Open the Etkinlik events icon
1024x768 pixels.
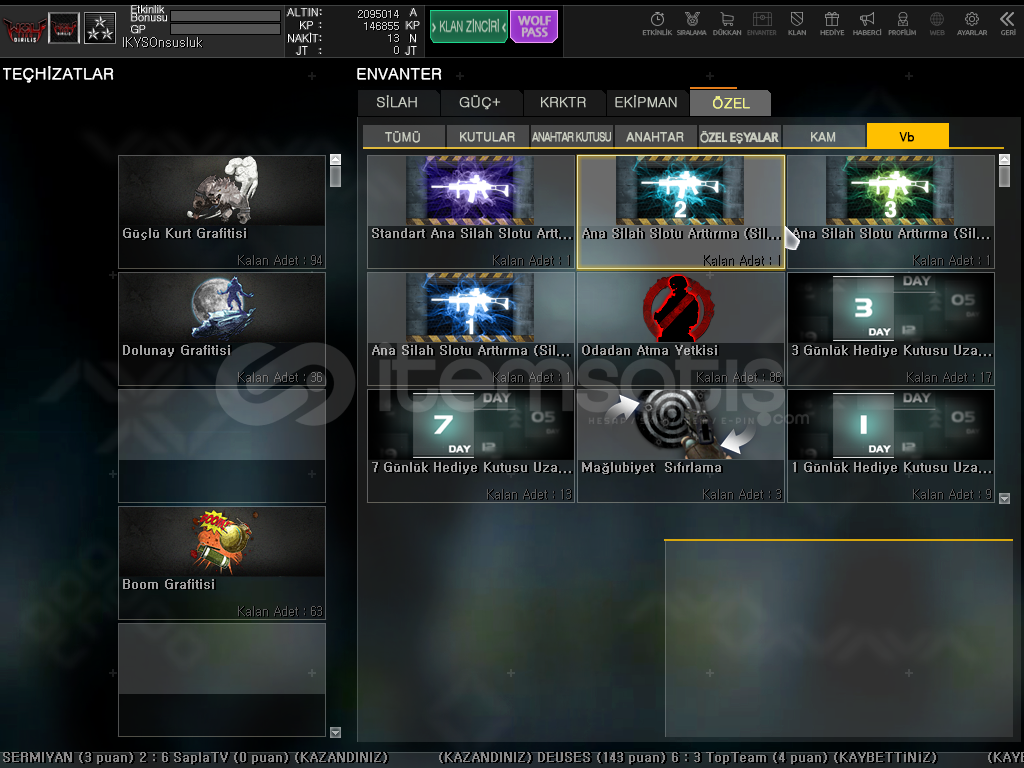[657, 23]
